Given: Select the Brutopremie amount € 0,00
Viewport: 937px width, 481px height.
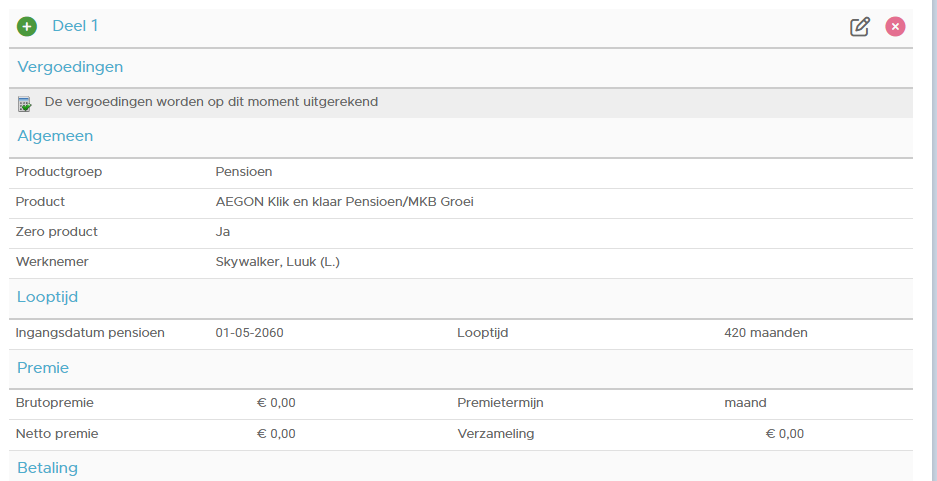Looking at the screenshot, I should [x=276, y=403].
